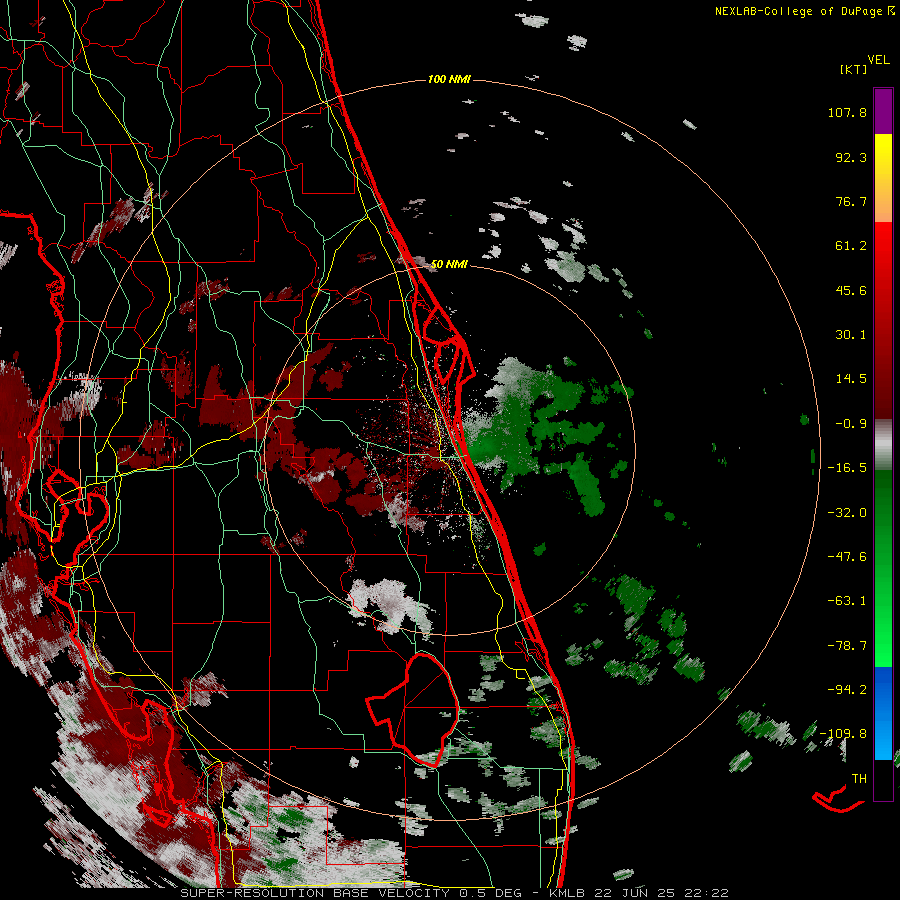Screen dimensions: 900x900
Task: Pick the purple segment of the color bar
Action: (883, 111)
